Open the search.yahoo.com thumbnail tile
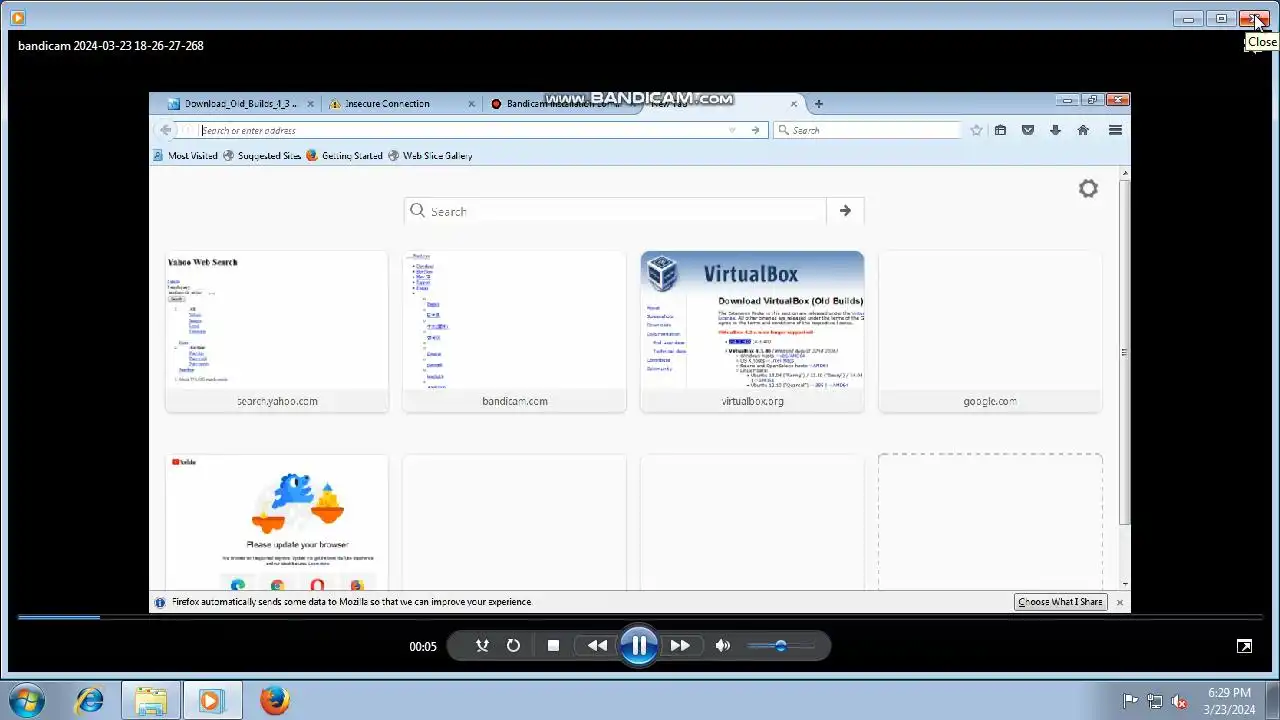 [x=277, y=331]
